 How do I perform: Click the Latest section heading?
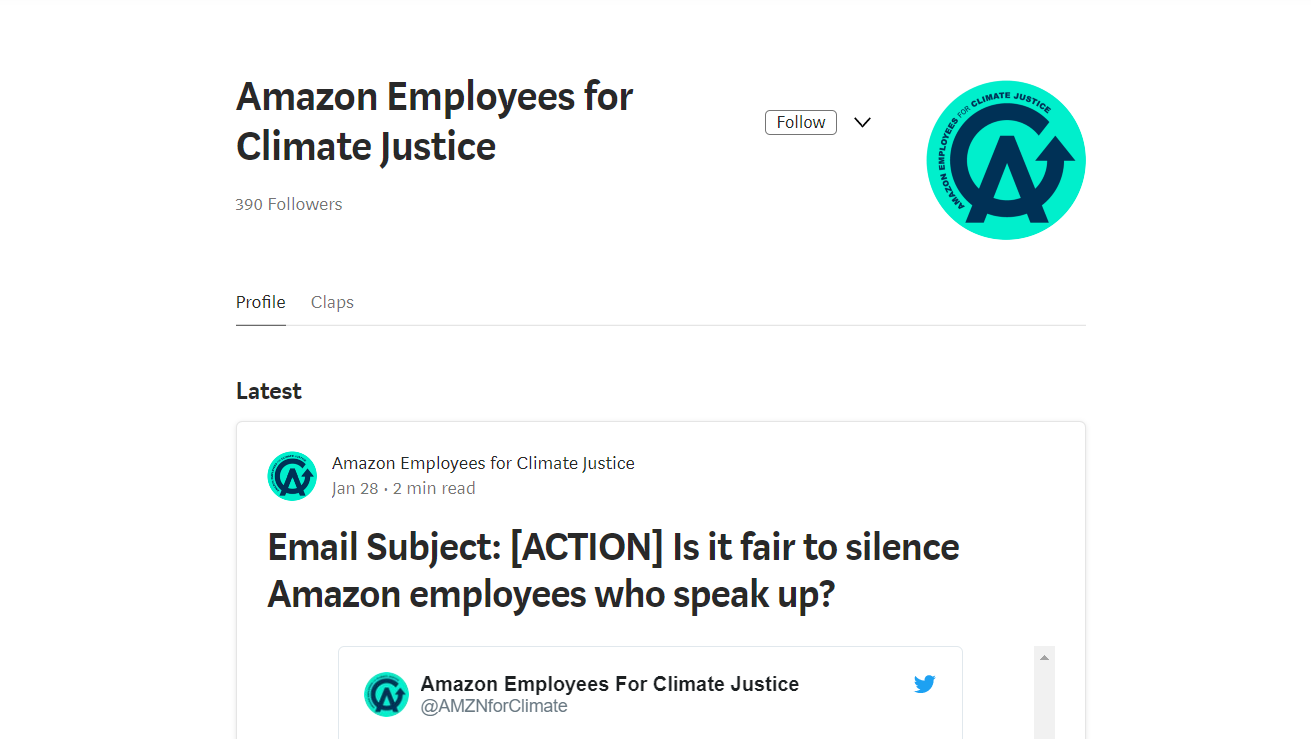269,391
